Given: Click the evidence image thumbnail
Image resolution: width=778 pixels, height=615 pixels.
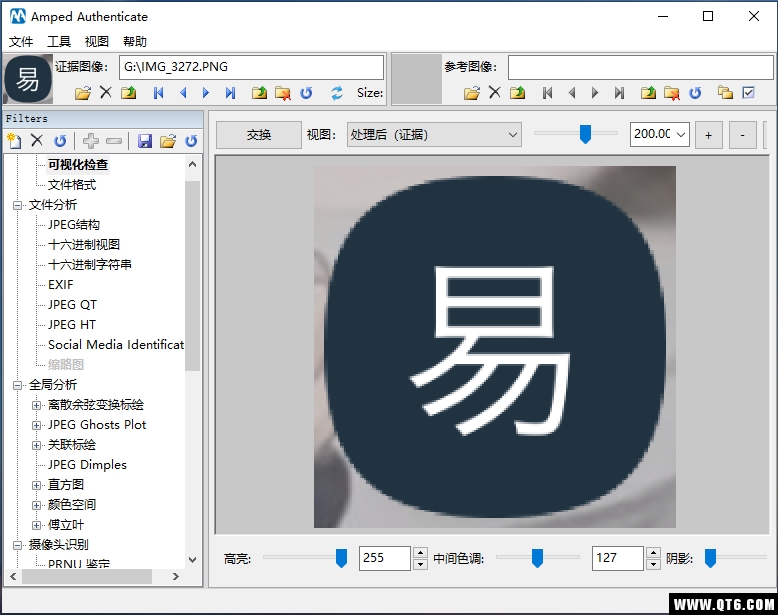Looking at the screenshot, I should coord(28,79).
